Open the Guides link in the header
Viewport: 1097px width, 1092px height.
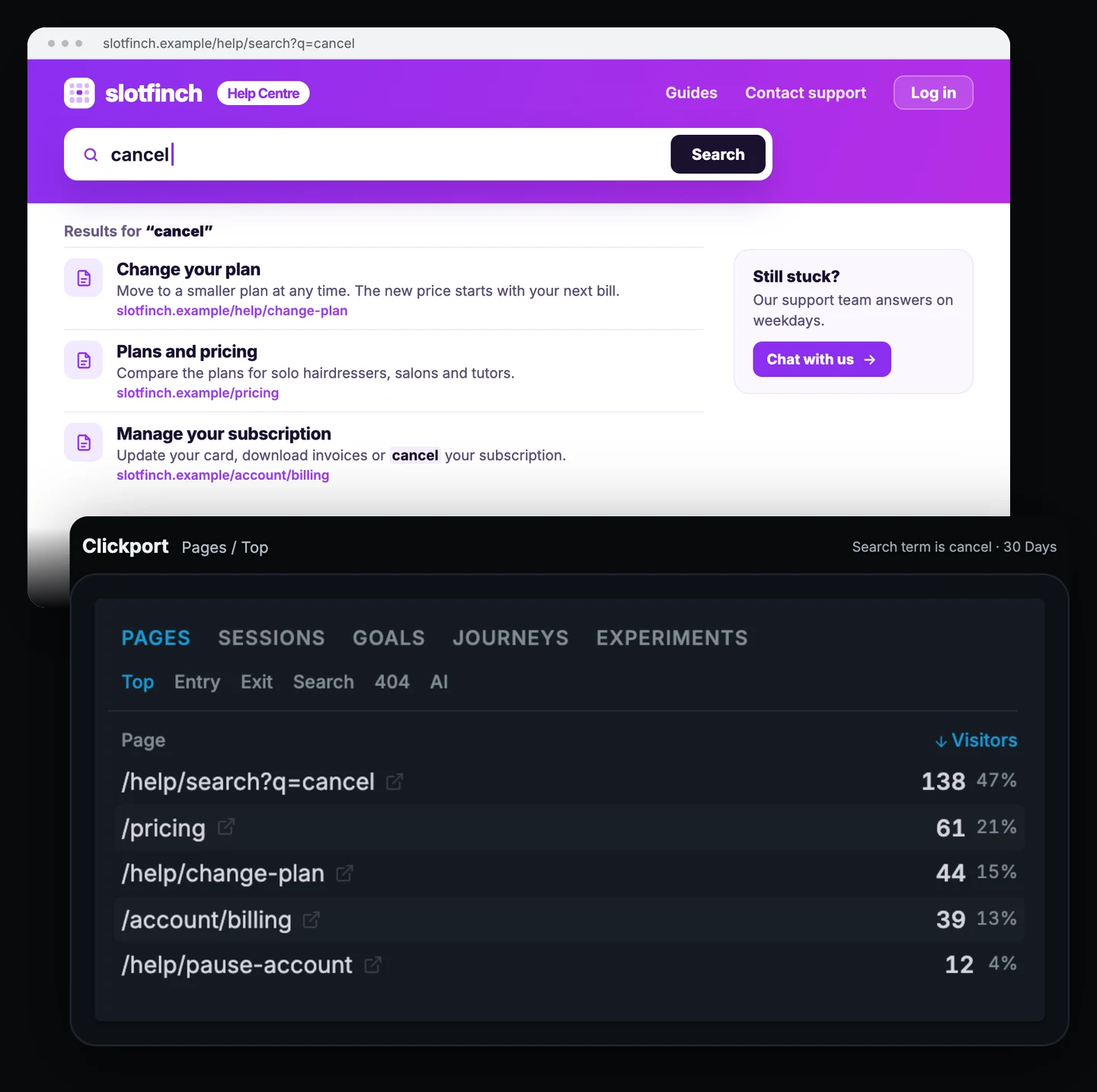(692, 93)
